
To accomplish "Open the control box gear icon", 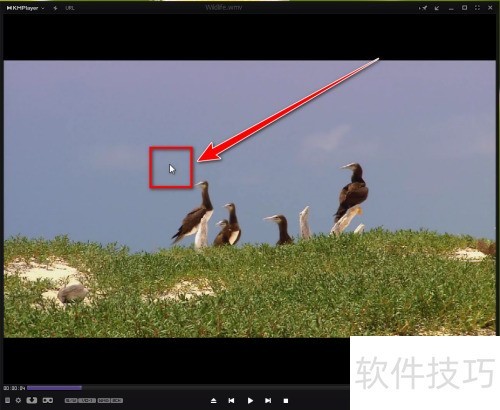I will (x=18, y=400).
